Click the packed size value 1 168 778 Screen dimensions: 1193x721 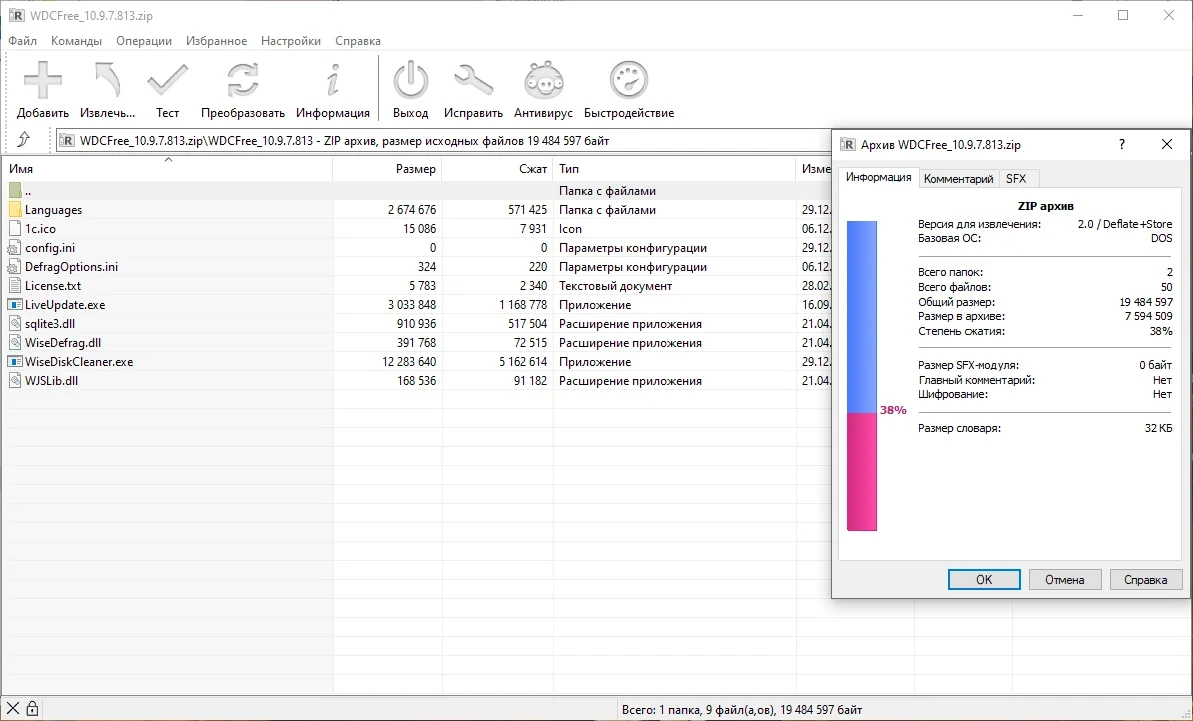pos(523,305)
